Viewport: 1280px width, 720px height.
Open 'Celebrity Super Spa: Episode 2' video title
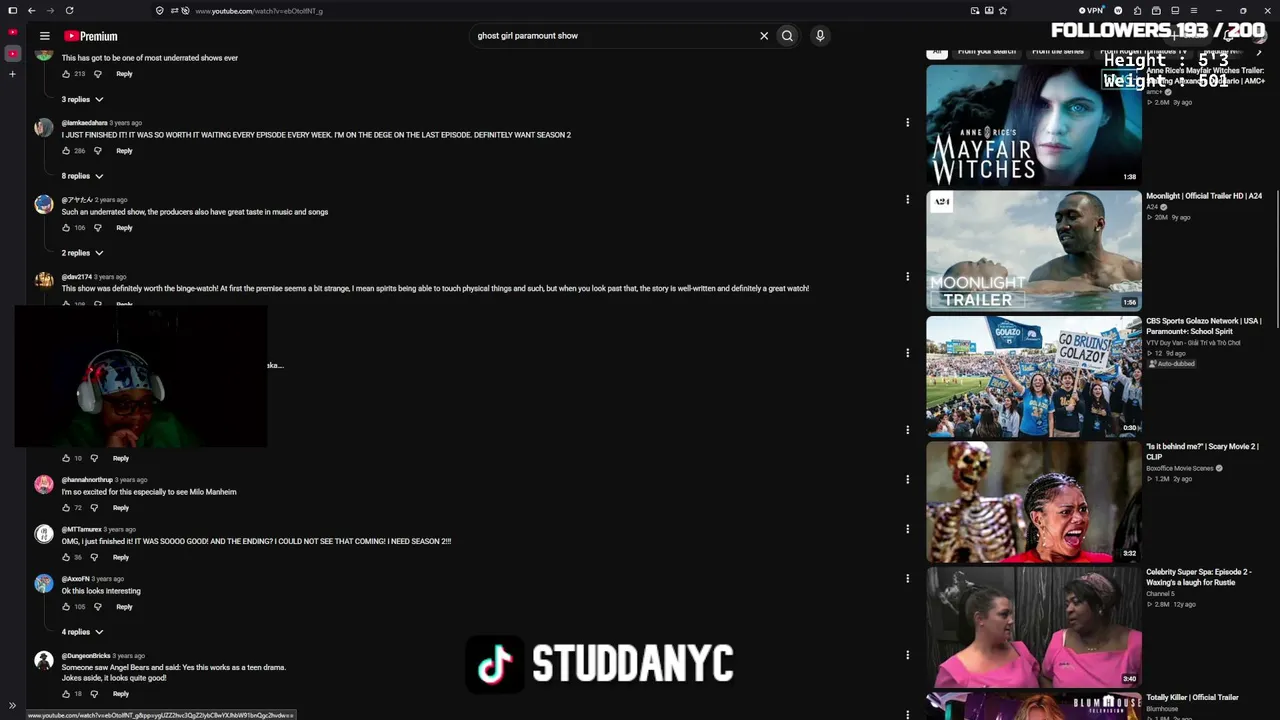pyautogui.click(x=1198, y=577)
